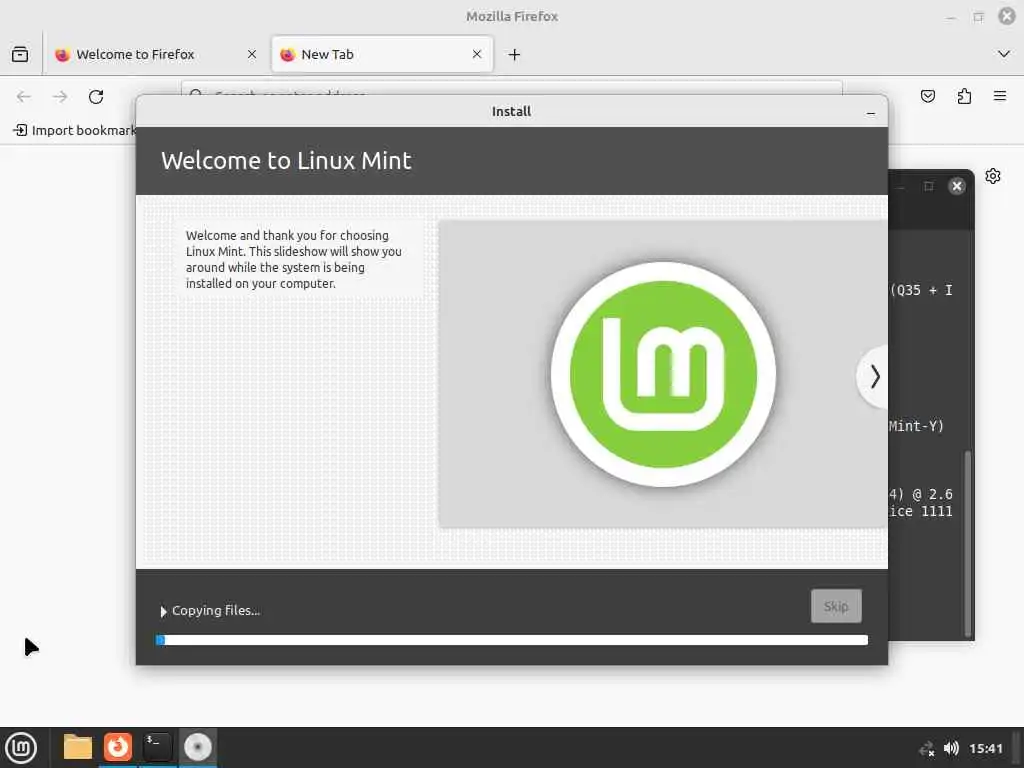1024x768 pixels.
Task: Switch to the Firefox taskbar icon
Action: [118, 747]
